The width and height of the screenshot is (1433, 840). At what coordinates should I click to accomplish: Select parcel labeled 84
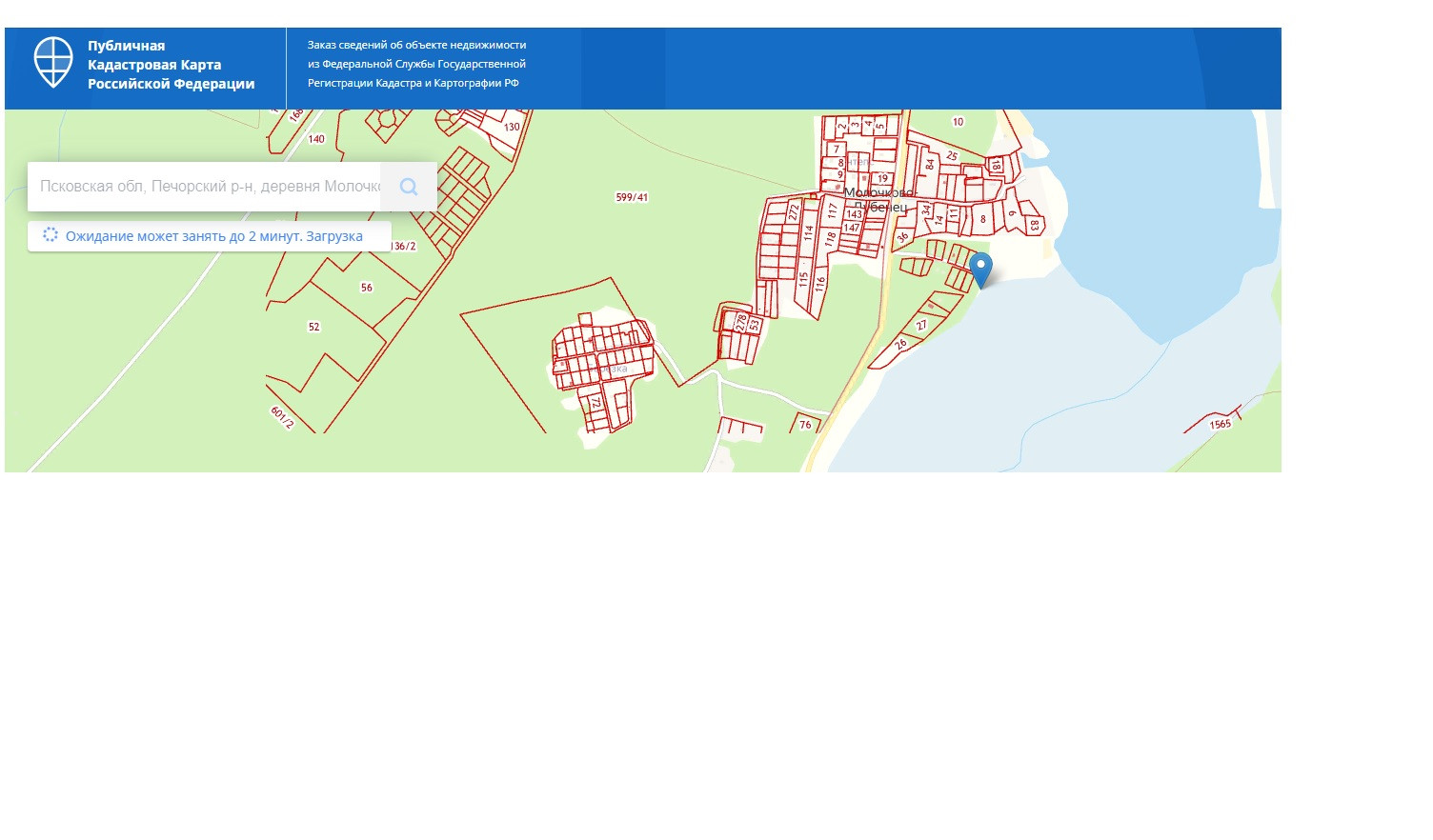click(x=931, y=165)
